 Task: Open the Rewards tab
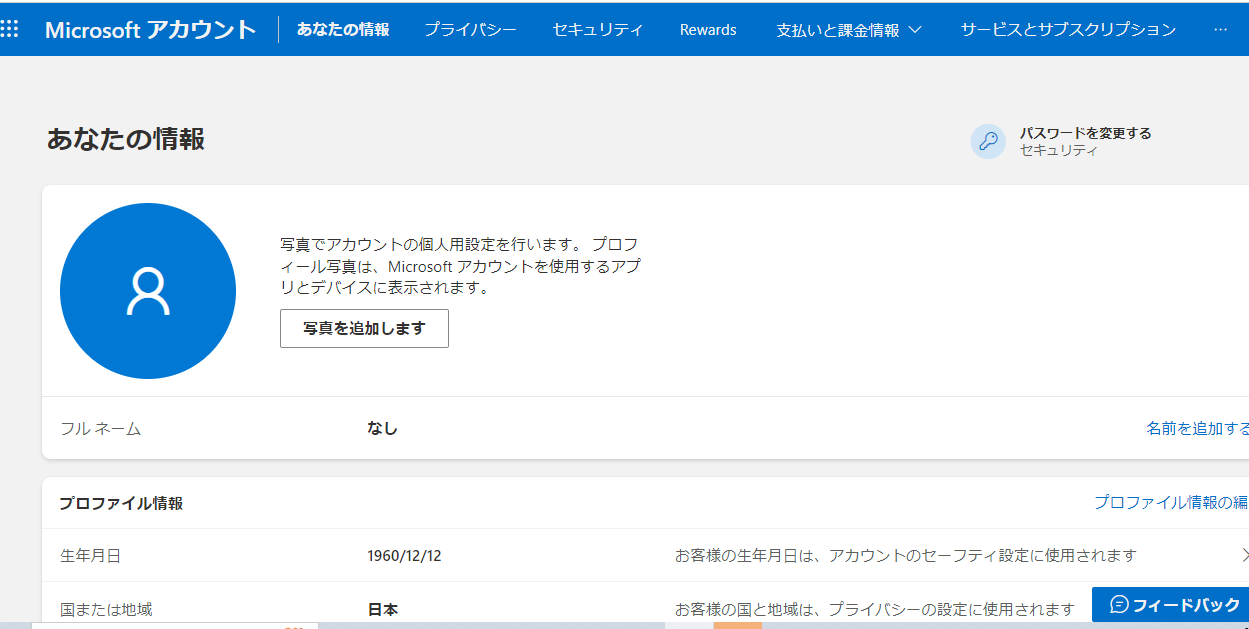click(708, 29)
